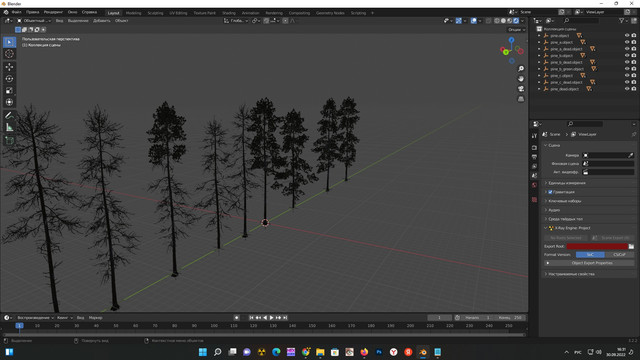
Task: Open the Output properties tab
Action: pyautogui.click(x=534, y=157)
